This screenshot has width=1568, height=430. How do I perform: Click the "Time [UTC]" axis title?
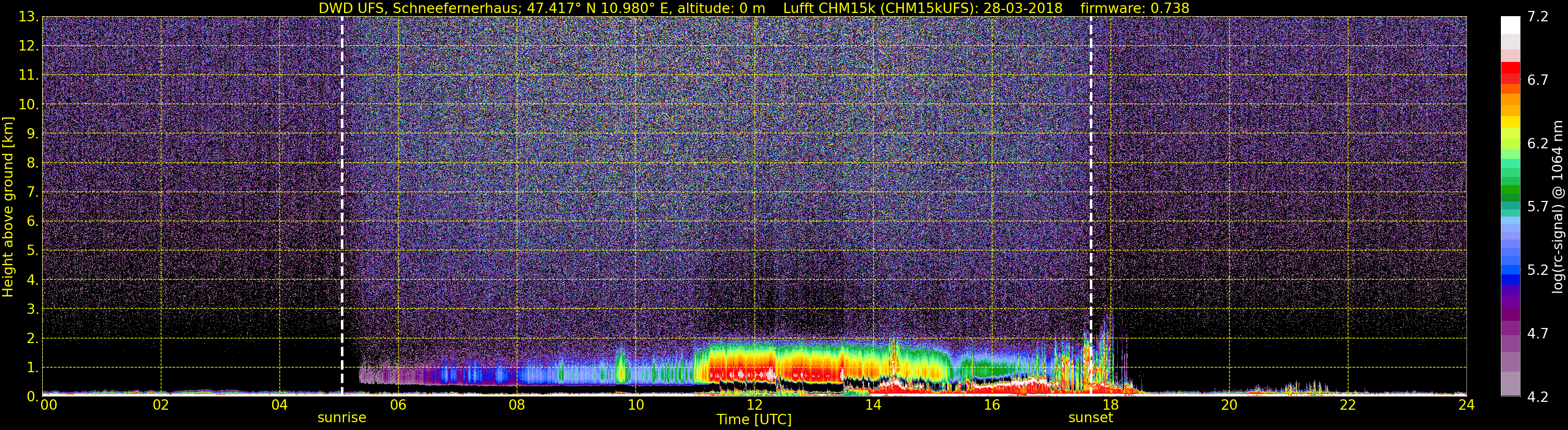tap(754, 420)
